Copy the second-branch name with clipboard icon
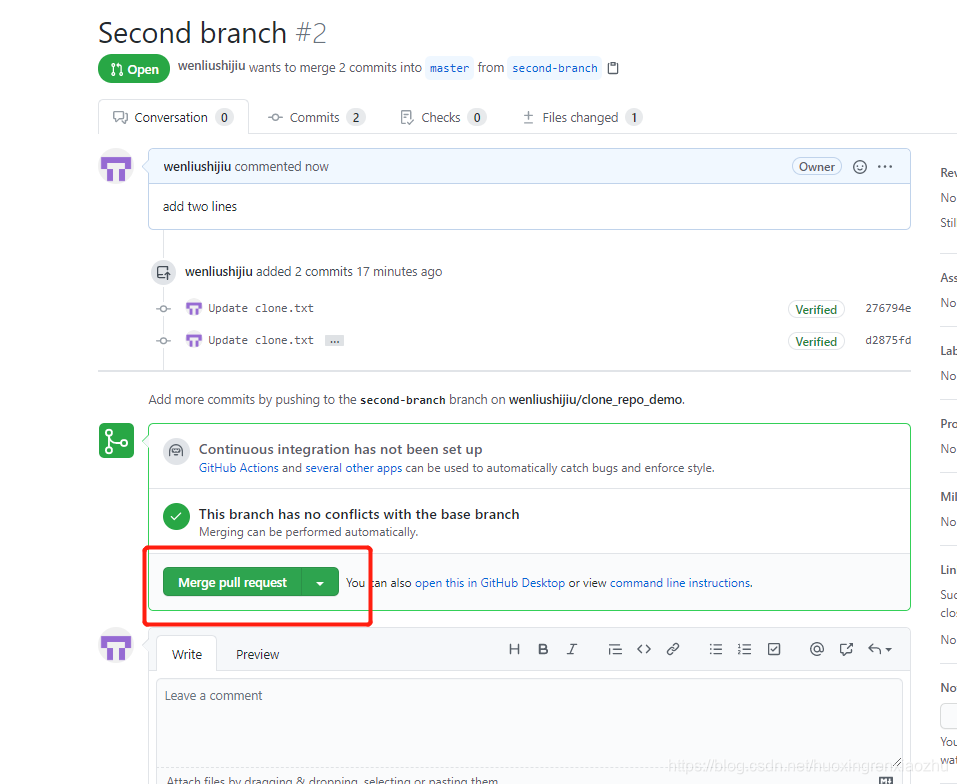This screenshot has height=784, width=957. 613,68
